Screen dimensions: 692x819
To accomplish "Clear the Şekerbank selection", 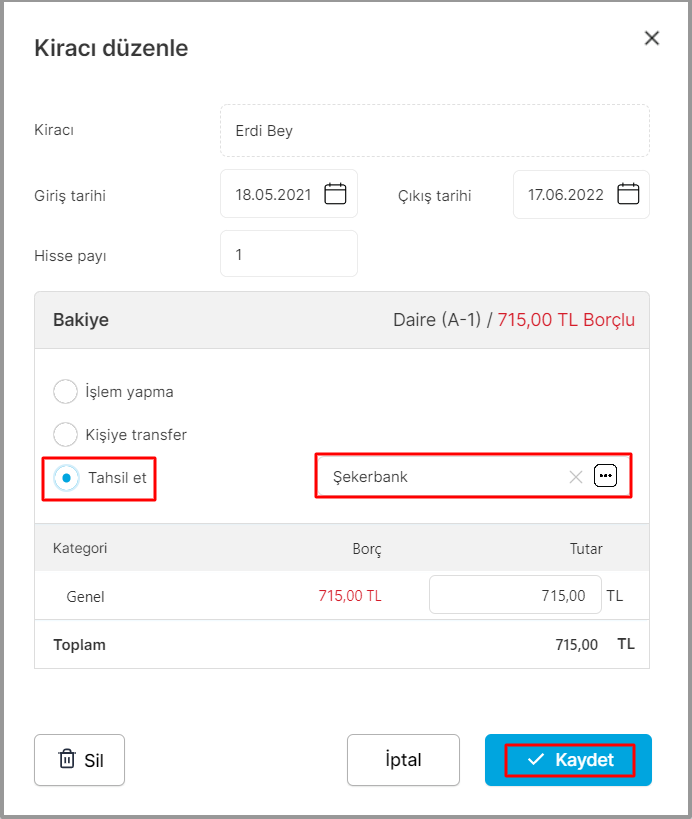I will pyautogui.click(x=576, y=476).
